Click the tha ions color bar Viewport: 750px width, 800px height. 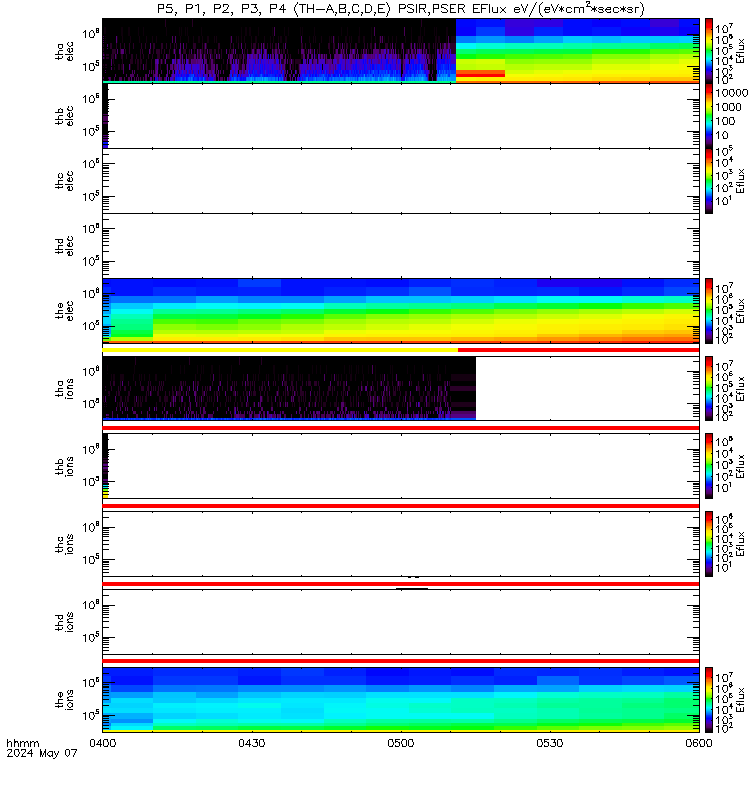point(709,388)
